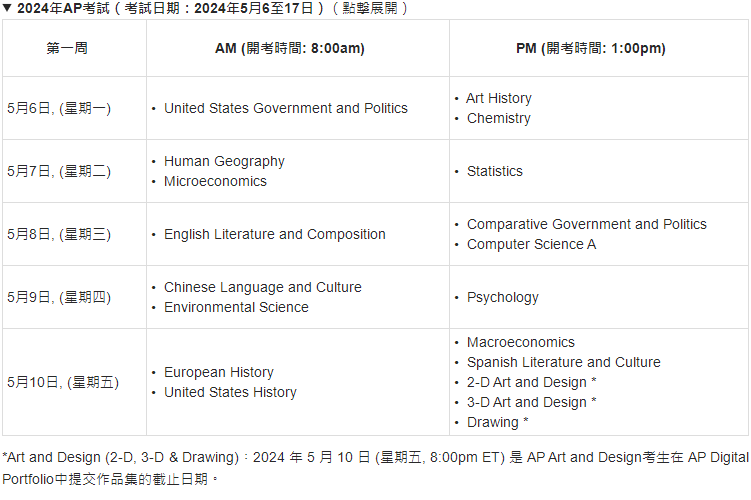This screenshot has height=500, width=751.
Task: Click English Literature and Composition
Action: 275,235
